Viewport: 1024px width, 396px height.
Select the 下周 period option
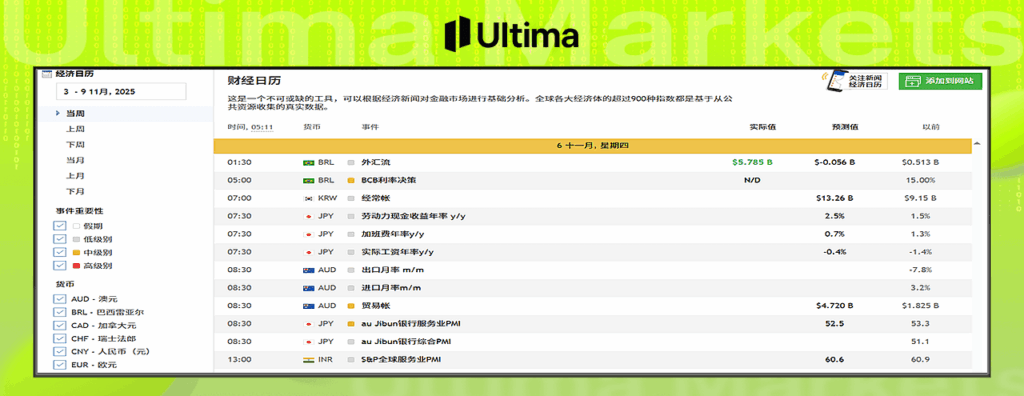(75, 144)
